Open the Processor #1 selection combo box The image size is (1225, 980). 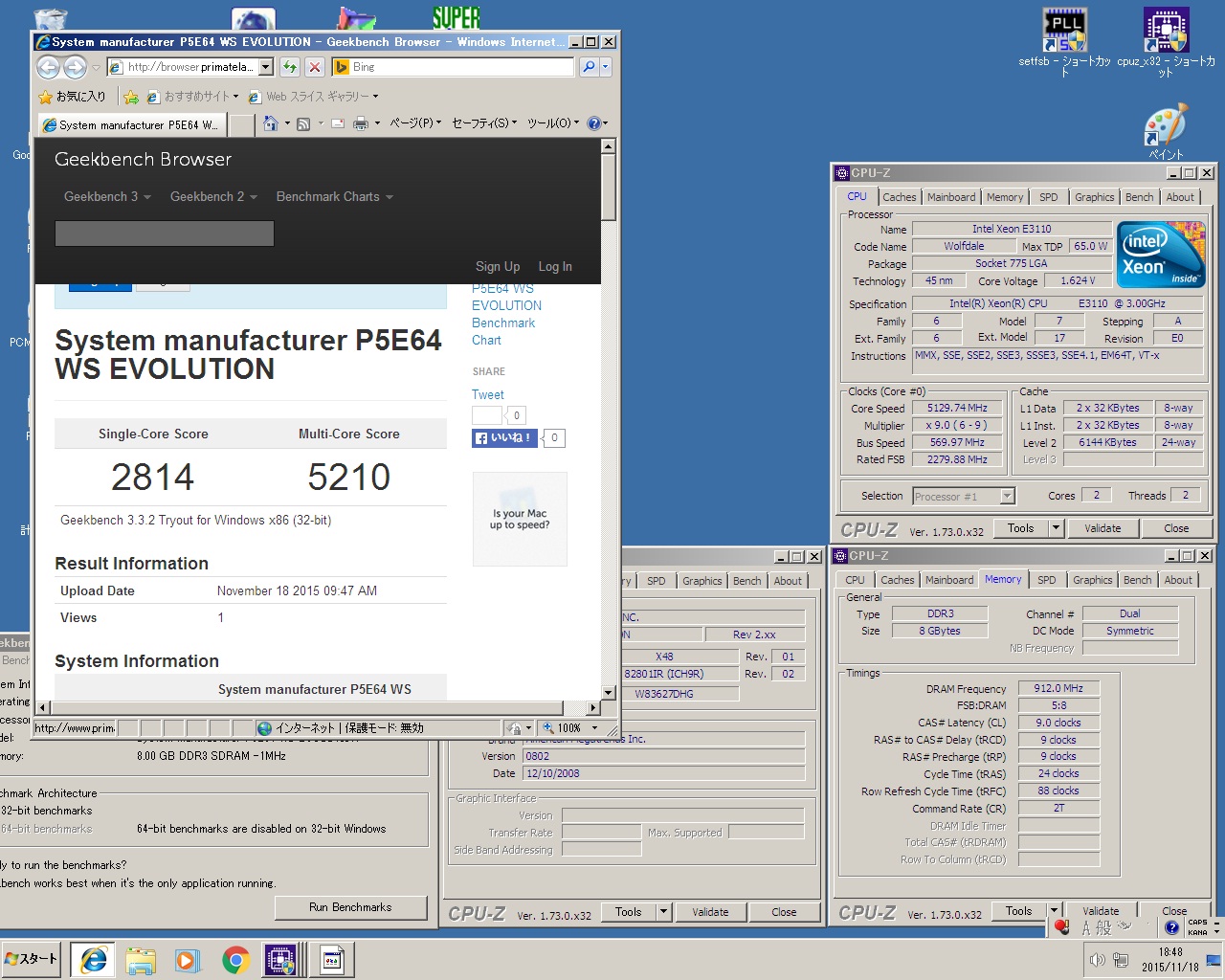pos(963,496)
